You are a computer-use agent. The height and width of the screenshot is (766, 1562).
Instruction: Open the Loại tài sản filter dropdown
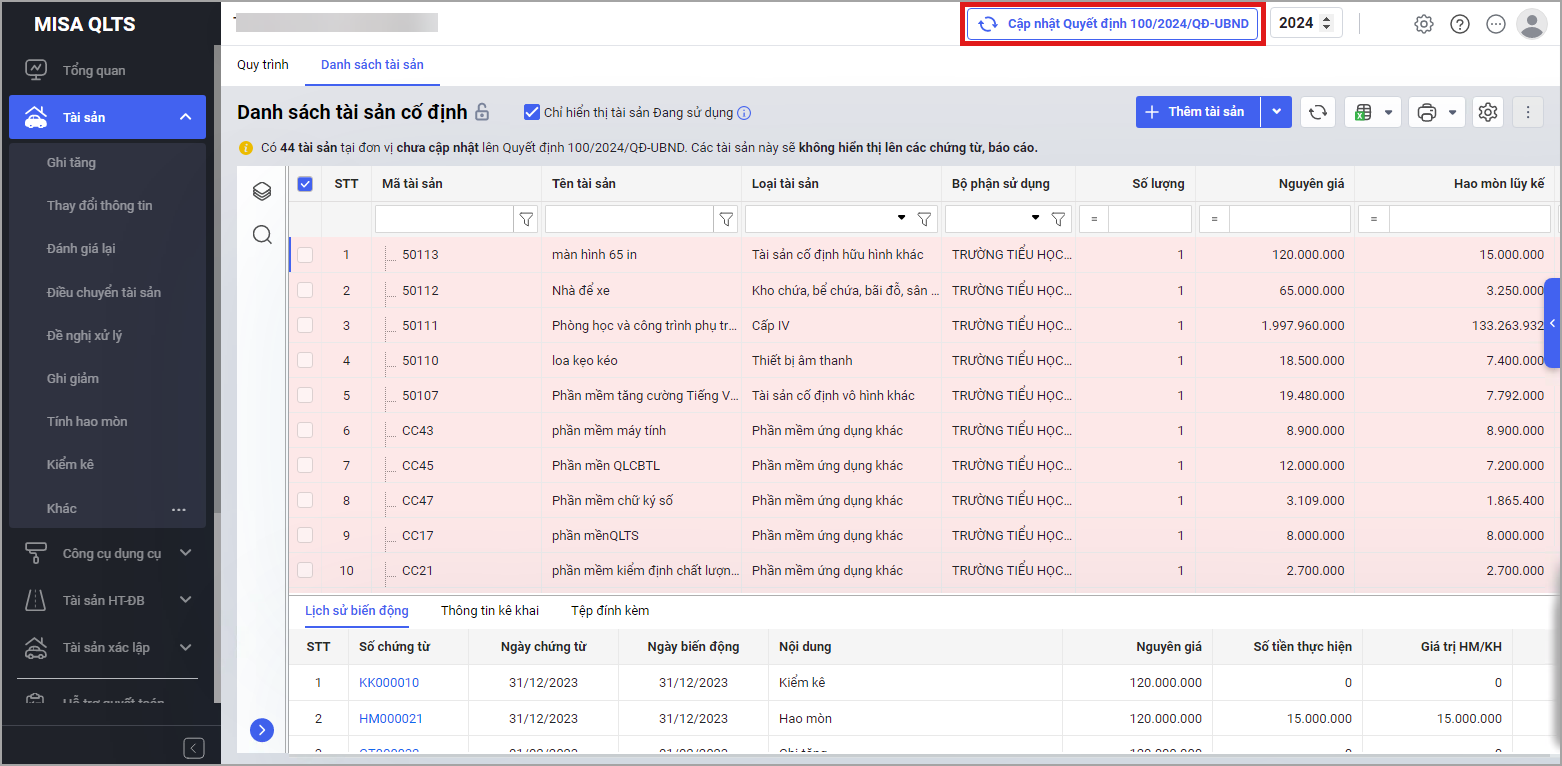tap(901, 218)
